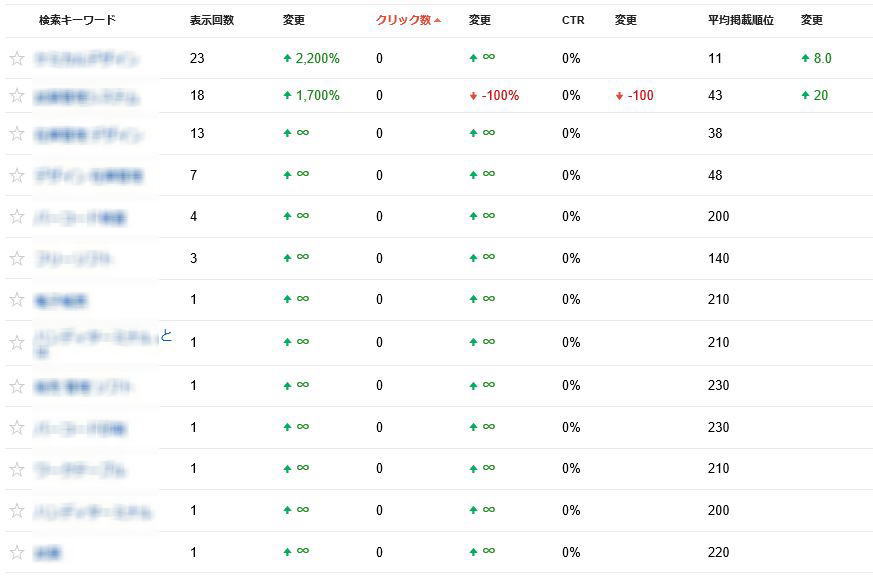Click 変更 header right of 表示回数
Screen dimensions: 873x576
tap(295, 20)
